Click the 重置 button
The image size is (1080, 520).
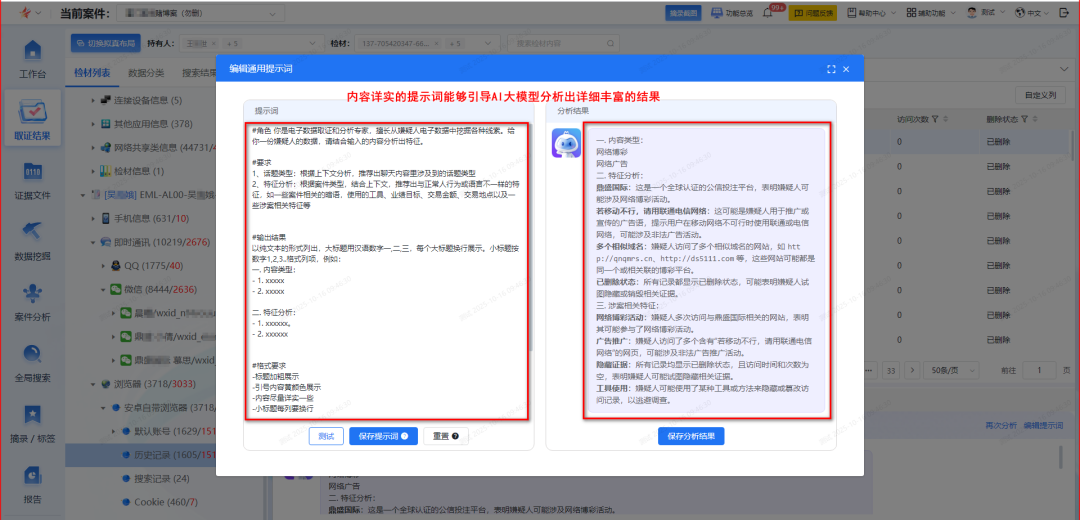446,436
